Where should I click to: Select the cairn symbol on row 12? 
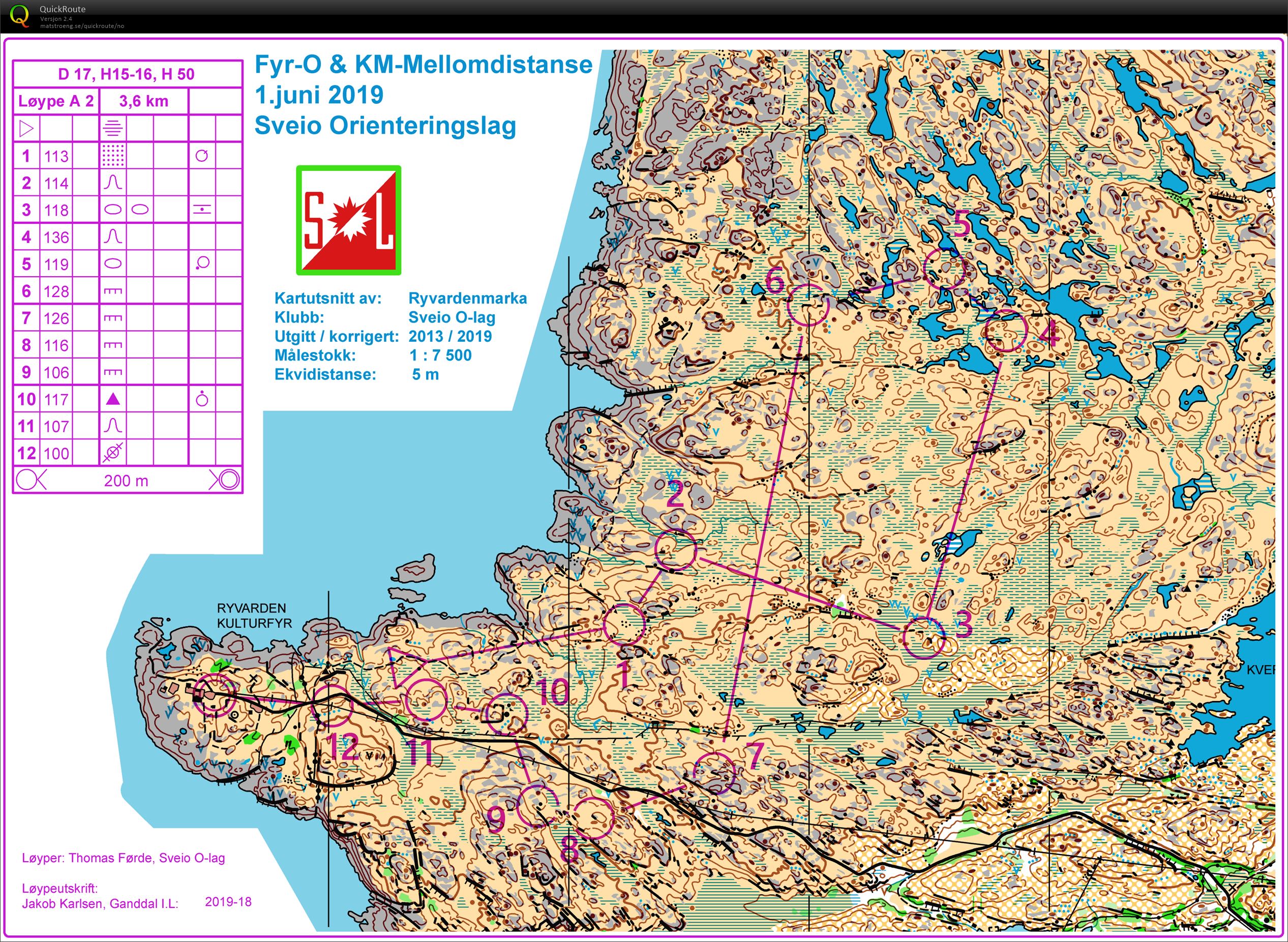click(x=114, y=452)
